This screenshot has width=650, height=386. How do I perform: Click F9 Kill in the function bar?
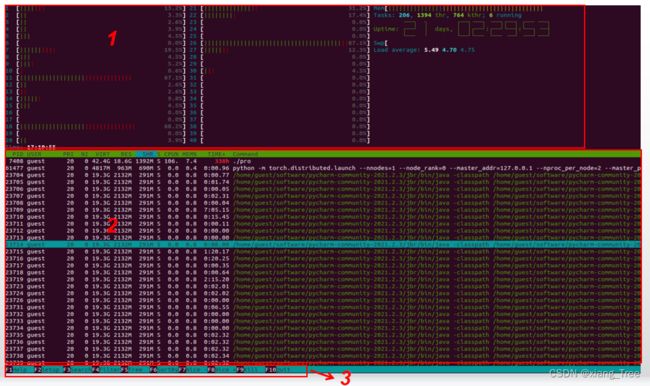(x=250, y=369)
